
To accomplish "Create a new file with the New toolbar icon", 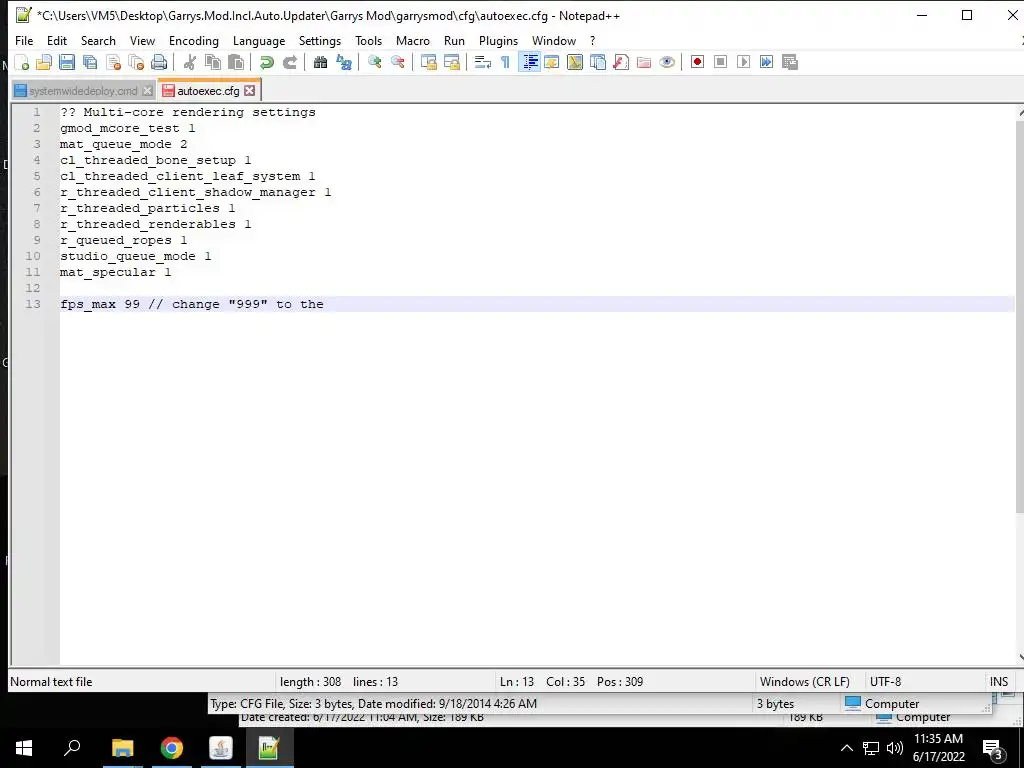I will pos(22,62).
